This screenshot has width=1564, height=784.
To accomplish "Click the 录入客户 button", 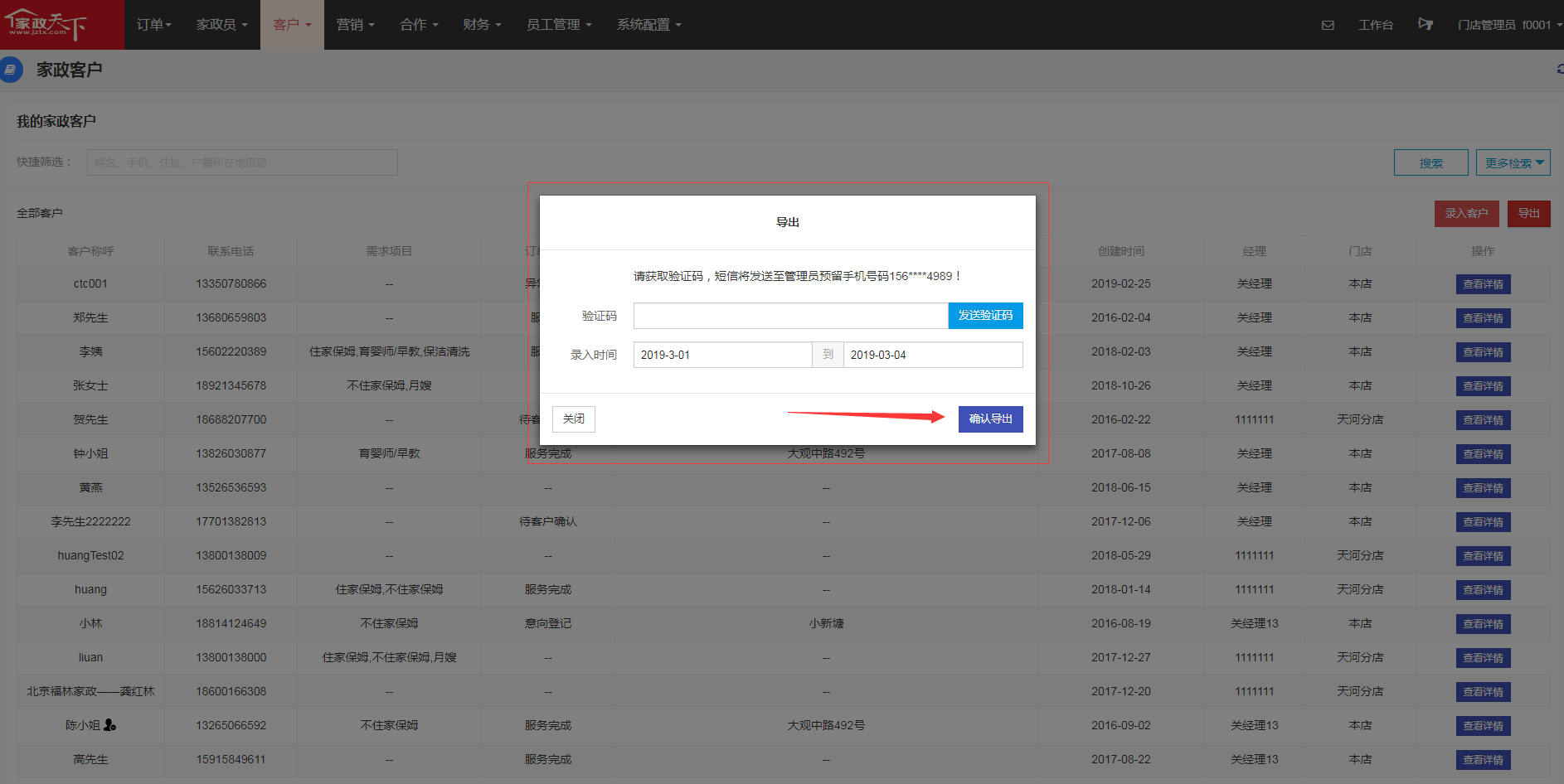I will click(1466, 214).
